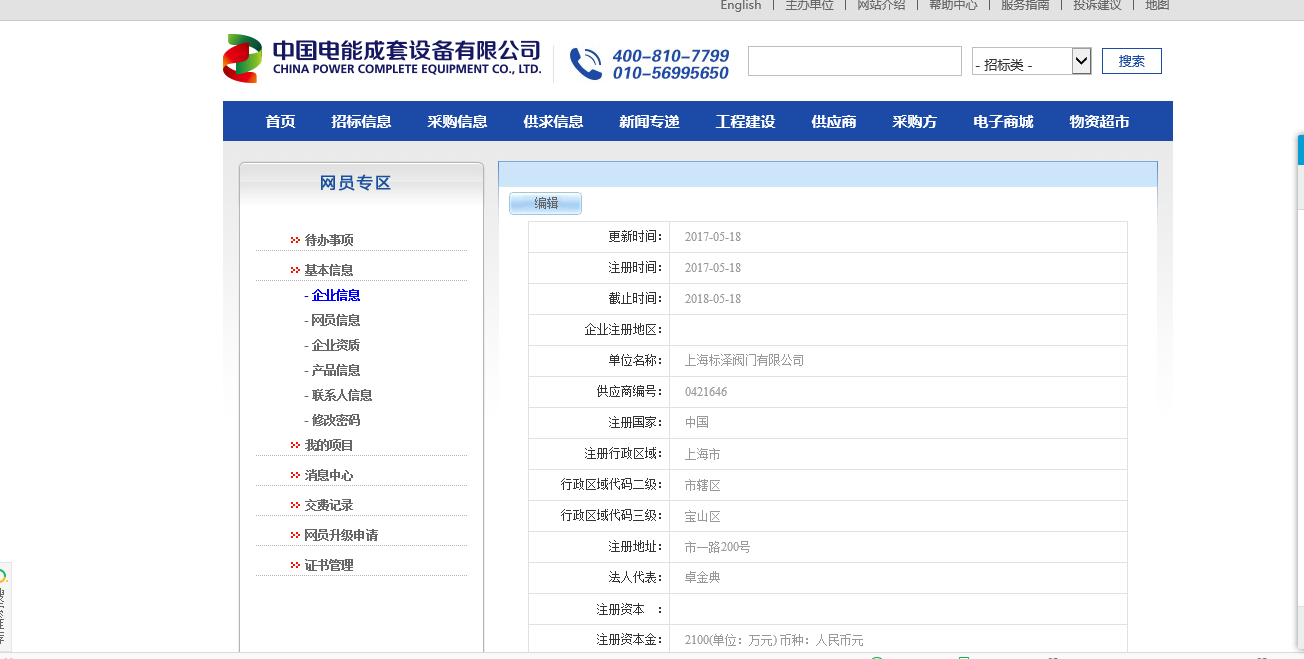Open the 主办单位 top link

click(x=809, y=5)
